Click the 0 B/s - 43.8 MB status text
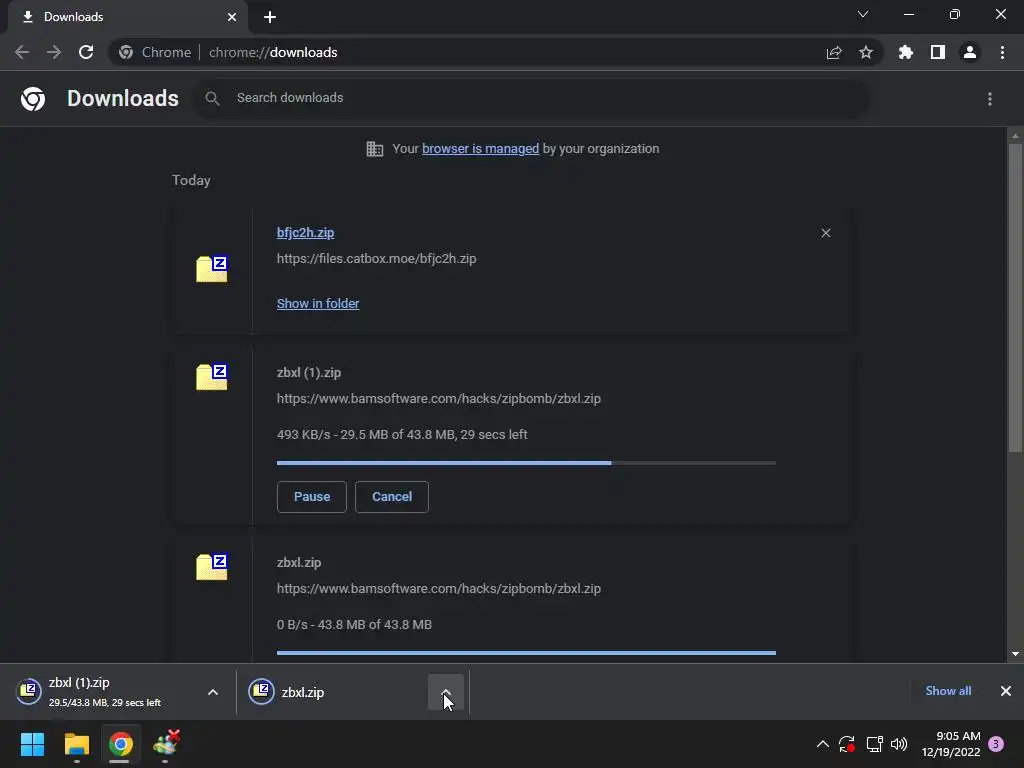Image resolution: width=1024 pixels, height=768 pixels. [x=354, y=624]
